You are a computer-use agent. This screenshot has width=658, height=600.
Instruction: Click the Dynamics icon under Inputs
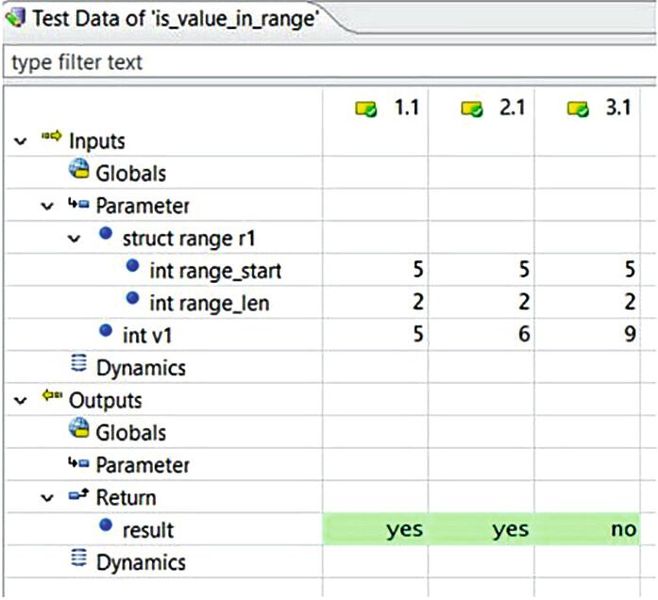[79, 367]
